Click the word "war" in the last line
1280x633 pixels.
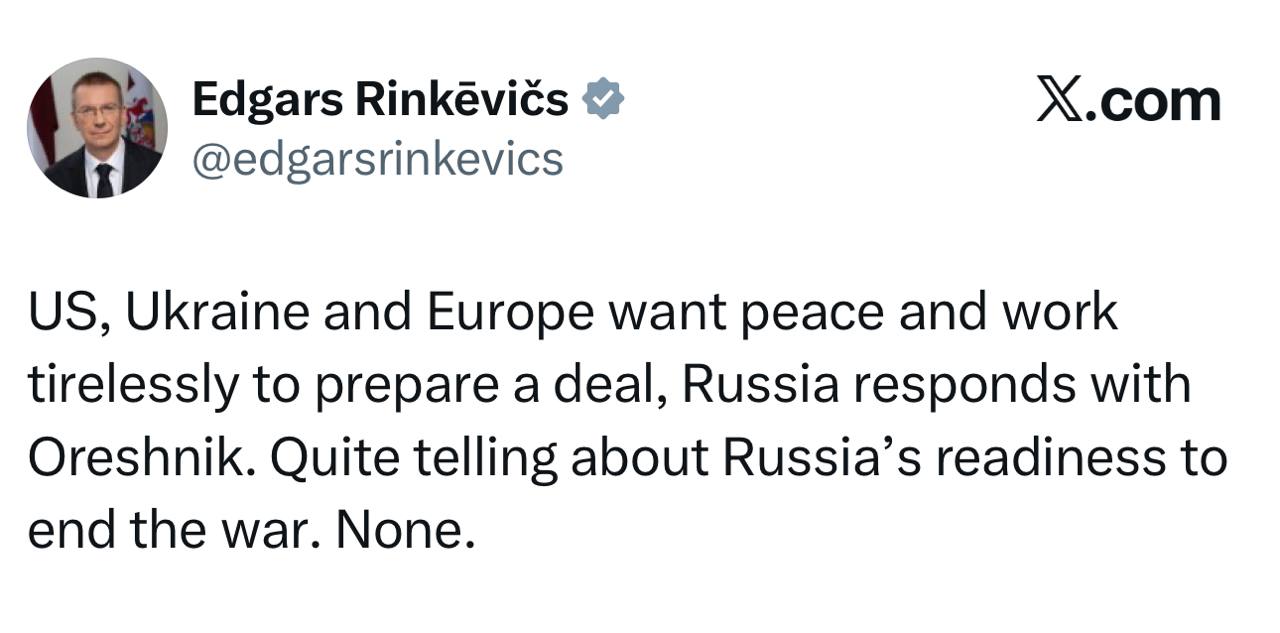tap(282, 532)
